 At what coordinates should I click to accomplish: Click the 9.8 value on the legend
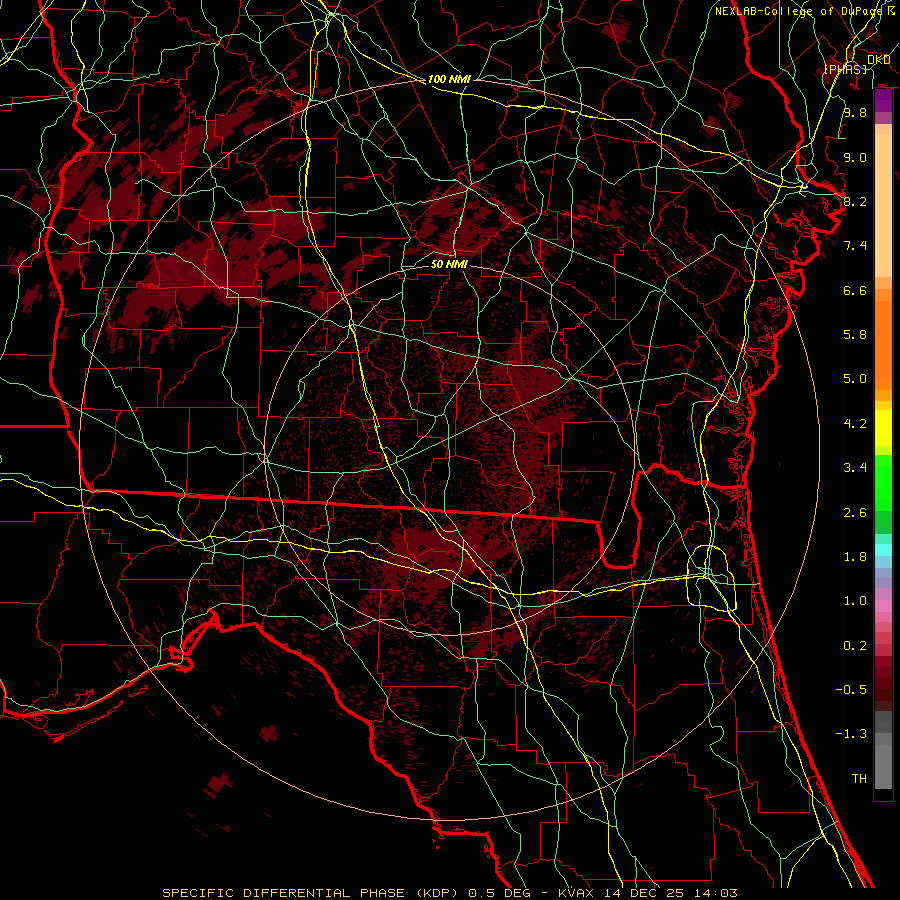click(x=854, y=113)
